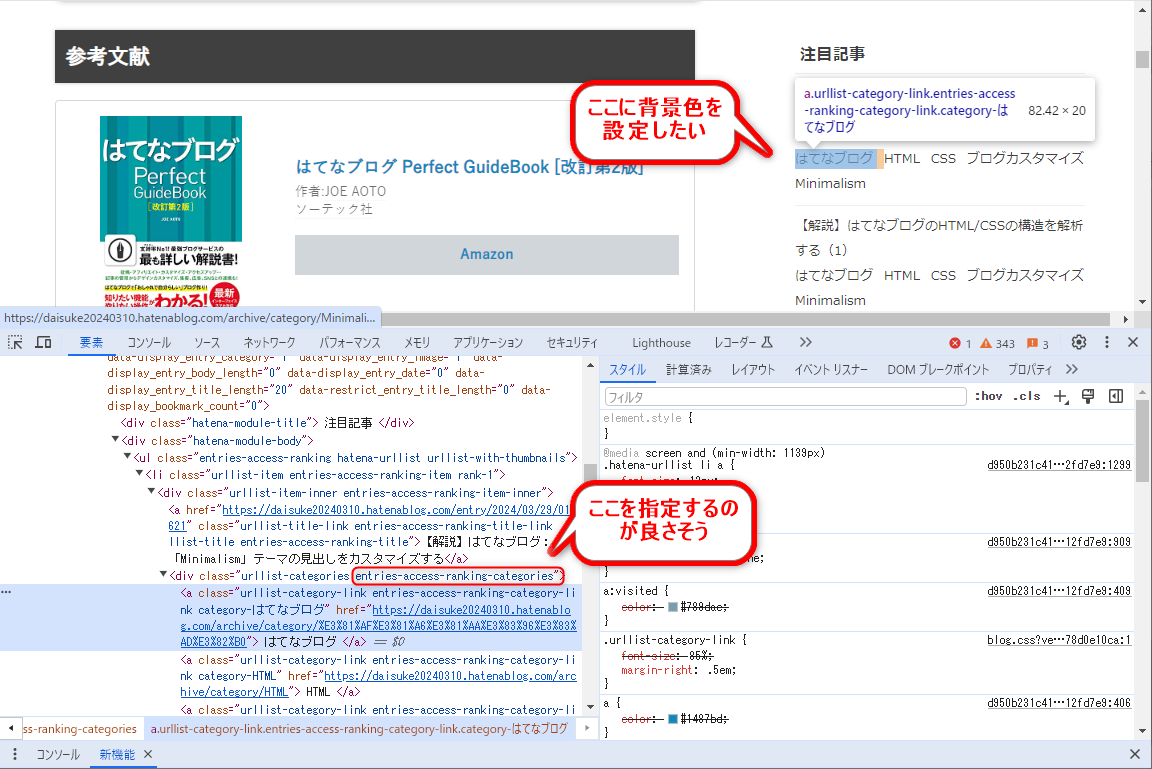Open the Lighthouse tab

pyautogui.click(x=661, y=342)
